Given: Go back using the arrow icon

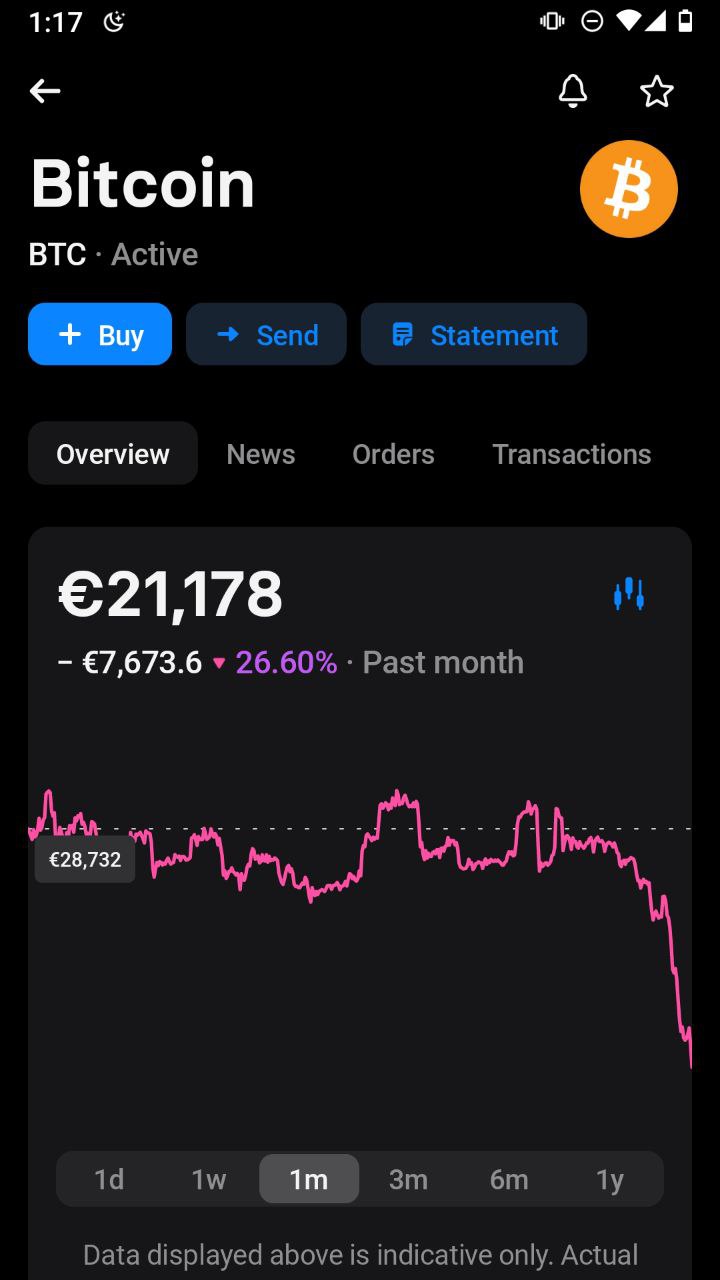Looking at the screenshot, I should (x=45, y=92).
